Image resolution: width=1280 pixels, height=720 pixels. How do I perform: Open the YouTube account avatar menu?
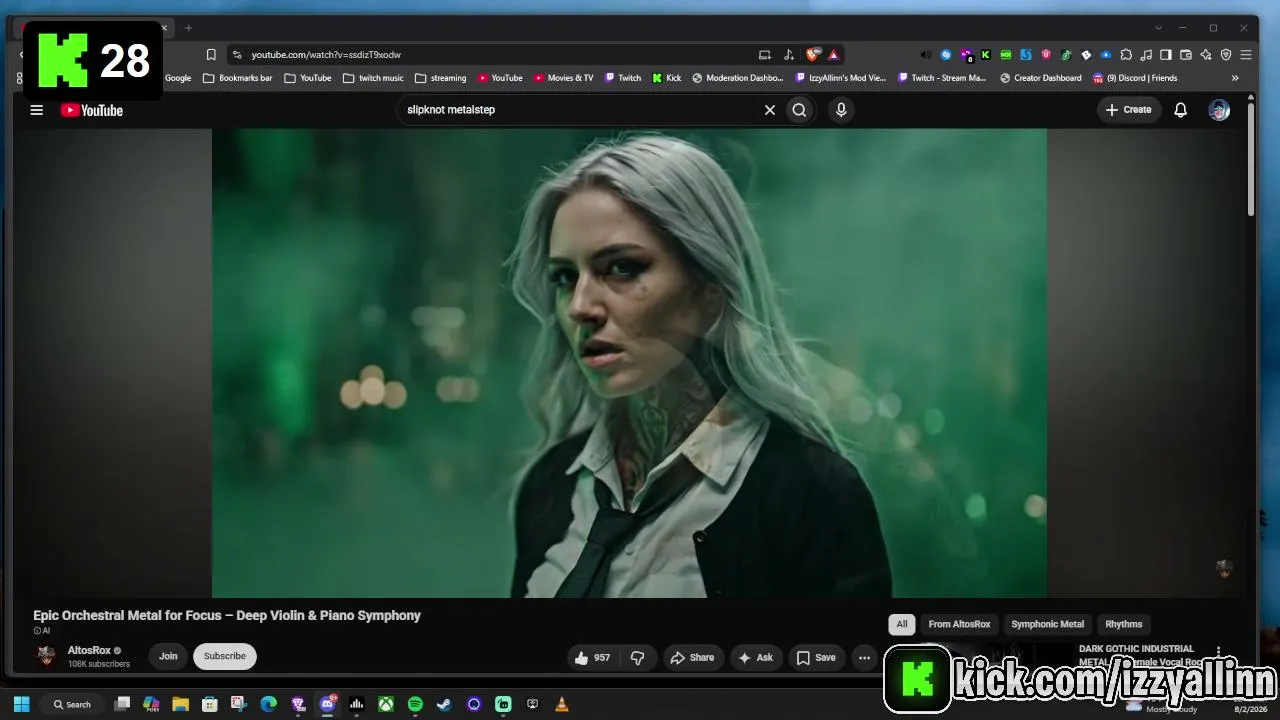(1219, 110)
